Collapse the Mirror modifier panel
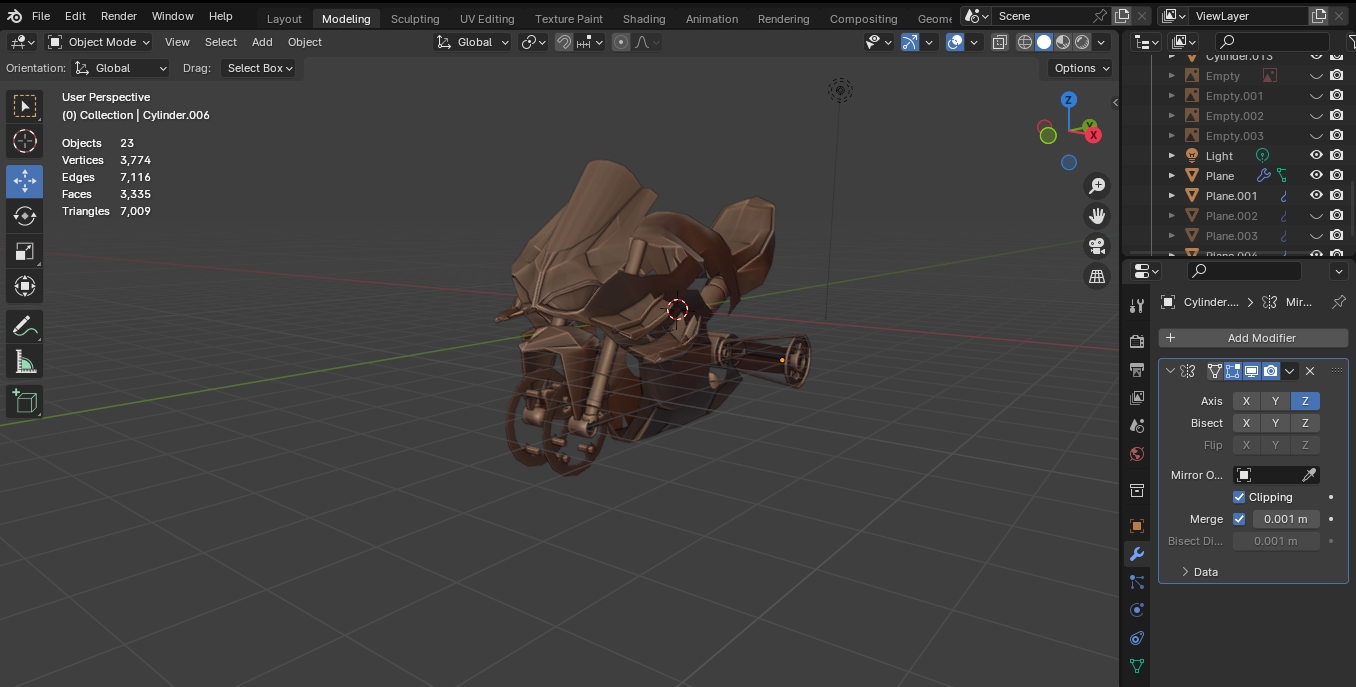The height and width of the screenshot is (687, 1356). tap(1170, 371)
